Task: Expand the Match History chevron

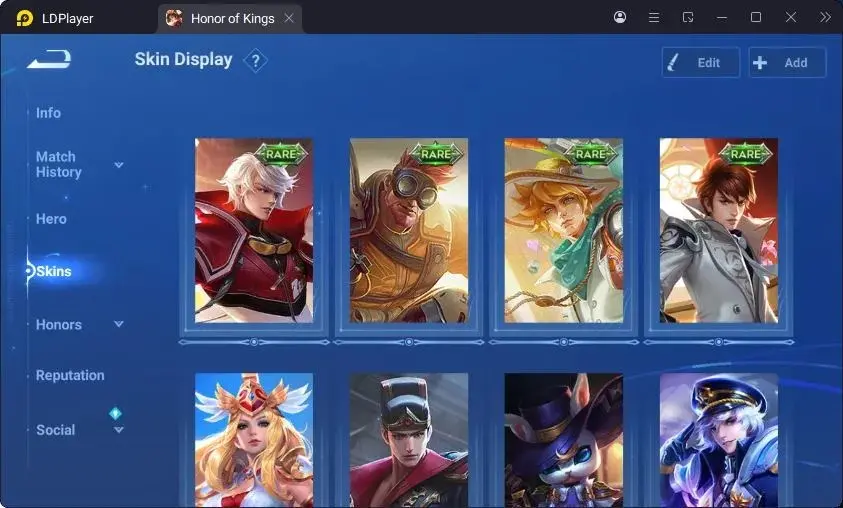Action: (119, 165)
